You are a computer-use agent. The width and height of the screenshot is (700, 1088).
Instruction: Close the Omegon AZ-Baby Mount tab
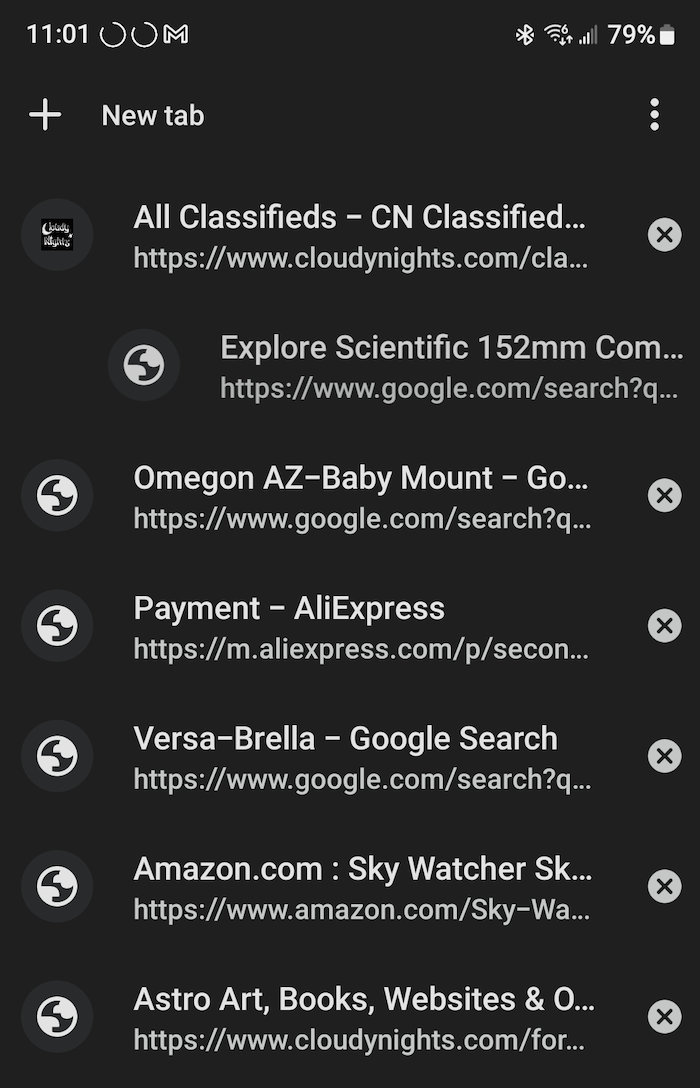pyautogui.click(x=664, y=495)
